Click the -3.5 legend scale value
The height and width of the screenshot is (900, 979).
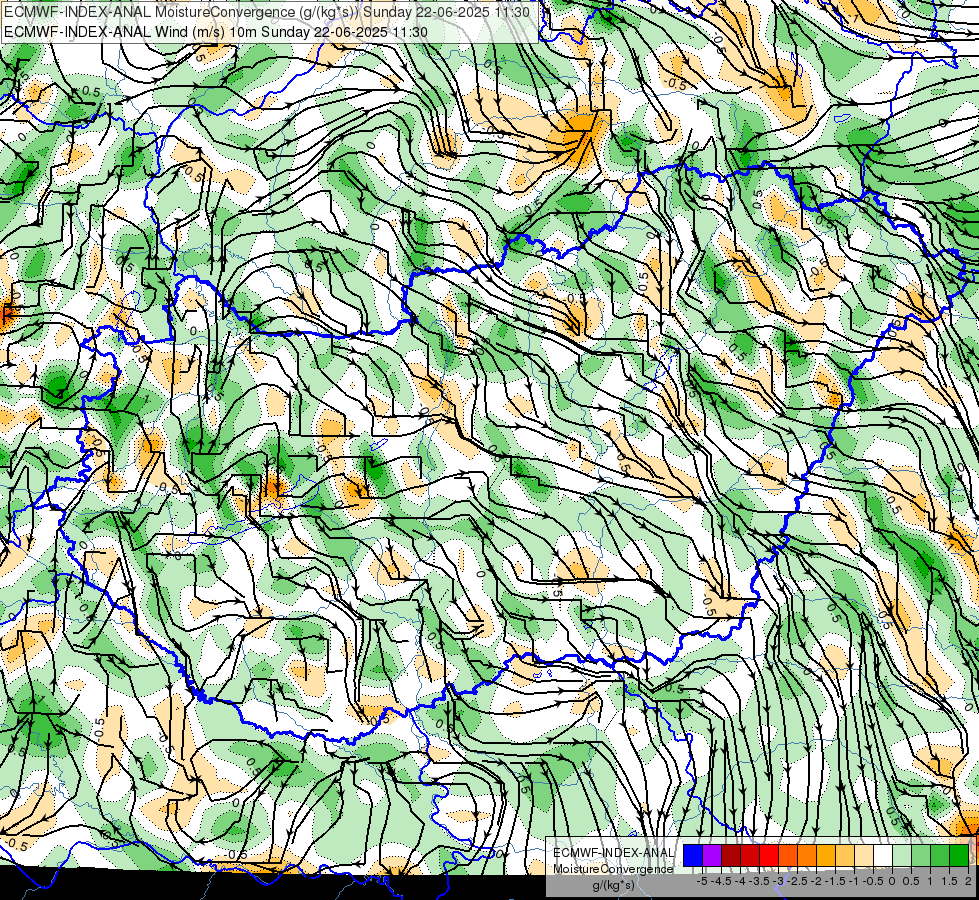click(759, 881)
